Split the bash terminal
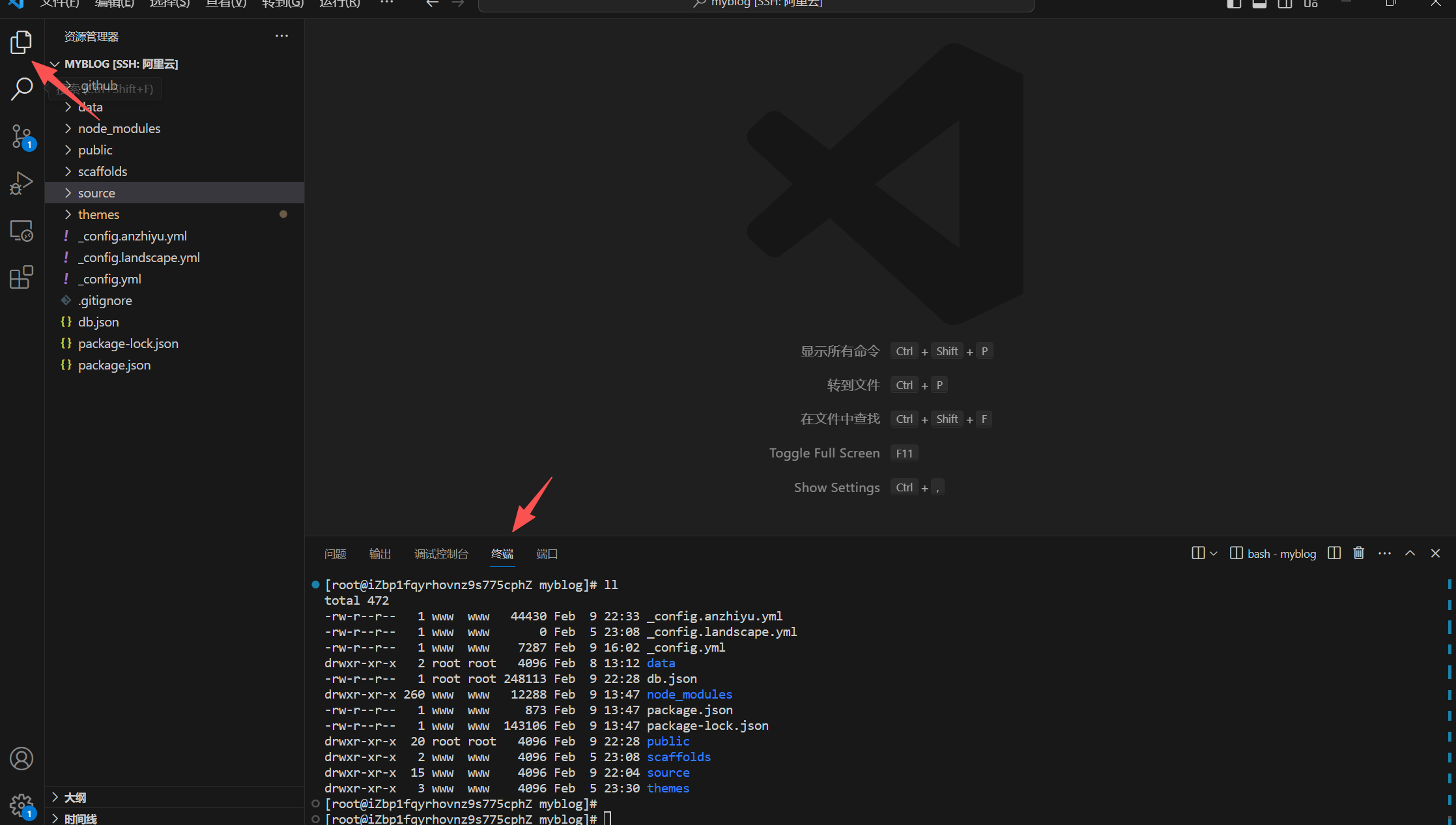The height and width of the screenshot is (825, 1456). (1334, 553)
